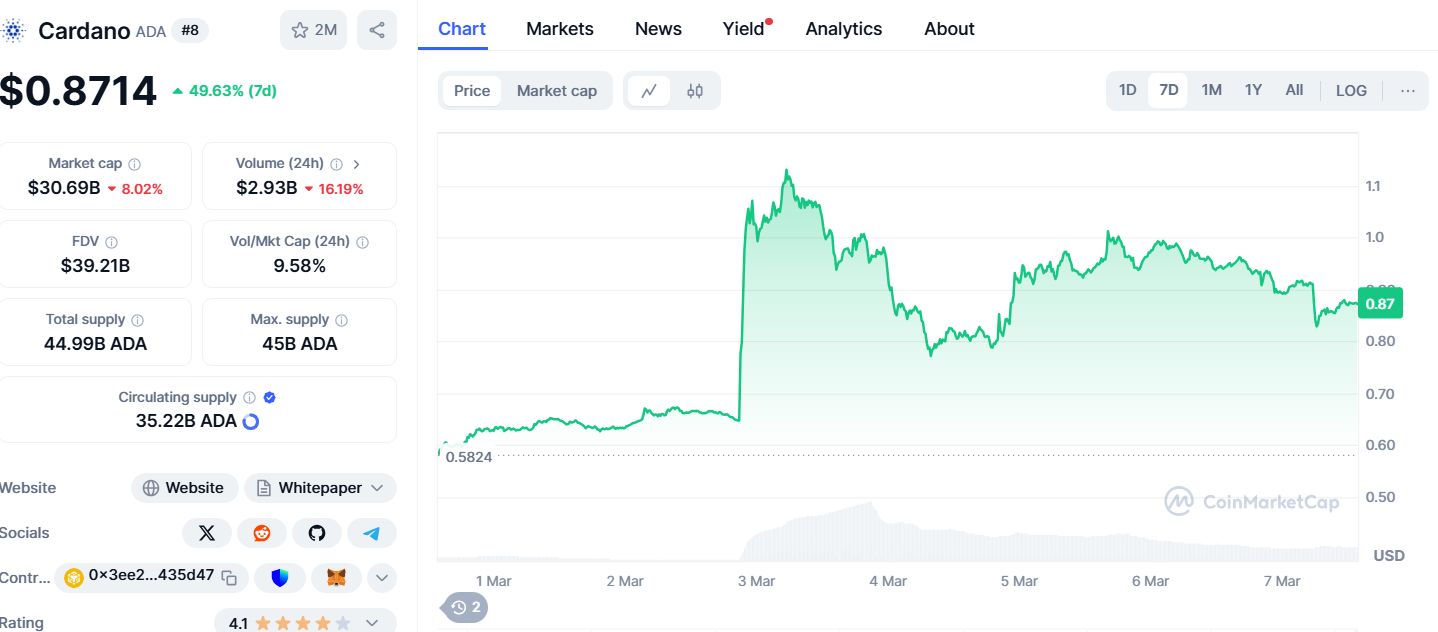The height and width of the screenshot is (632, 1438).
Task: Click the share icon next to Cardano
Action: click(376, 30)
